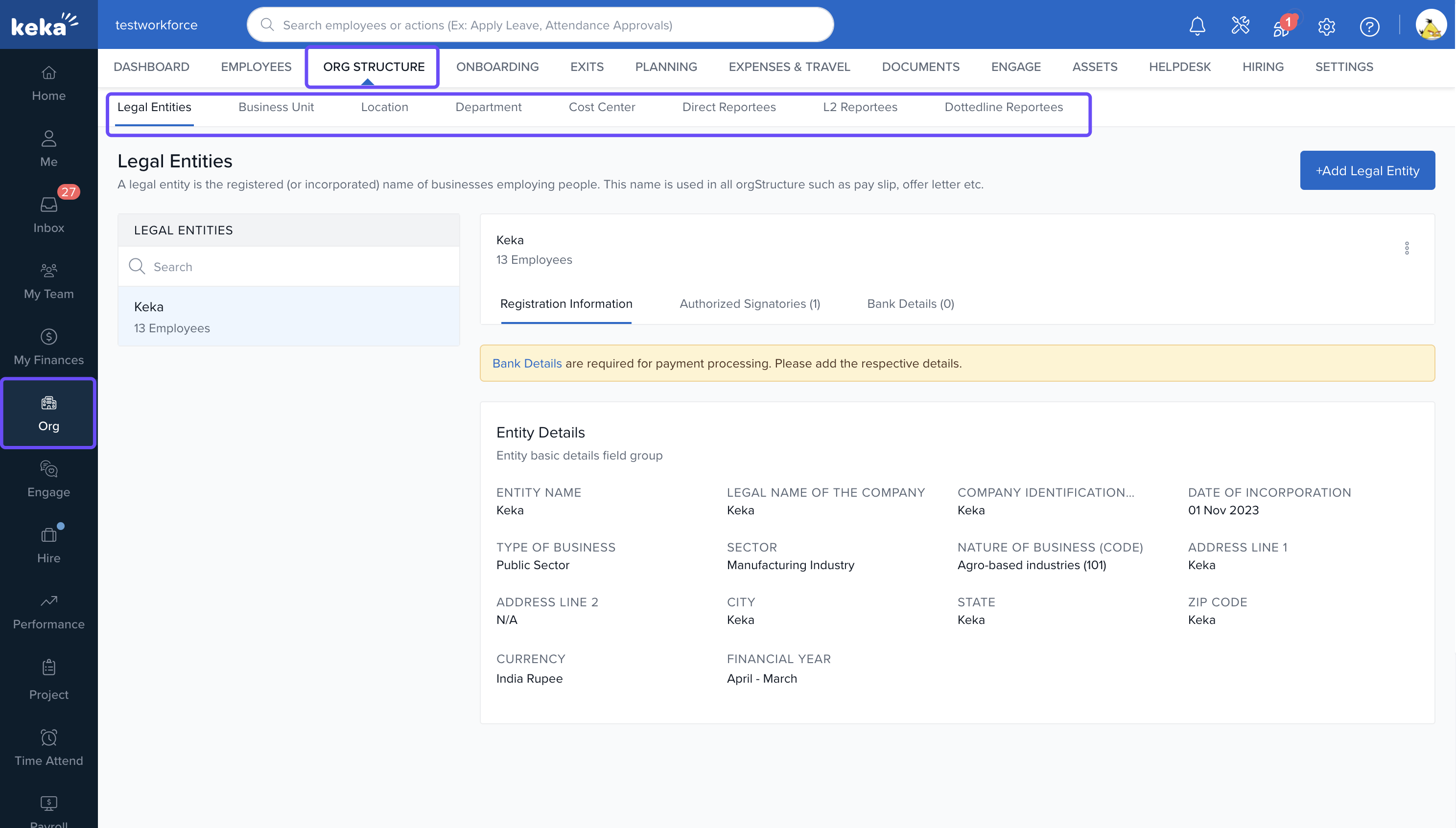This screenshot has width=1456, height=828.
Task: Open three-dot menu for Keka entity
Action: coord(1407,248)
